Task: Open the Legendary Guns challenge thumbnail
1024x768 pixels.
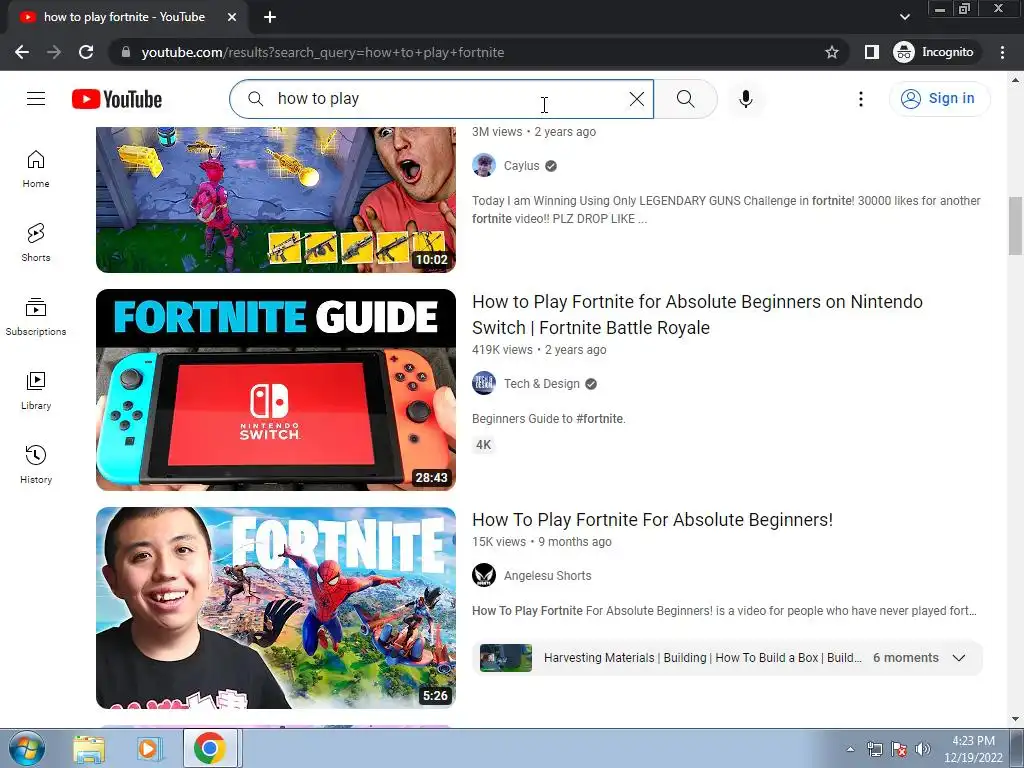Action: tap(276, 199)
